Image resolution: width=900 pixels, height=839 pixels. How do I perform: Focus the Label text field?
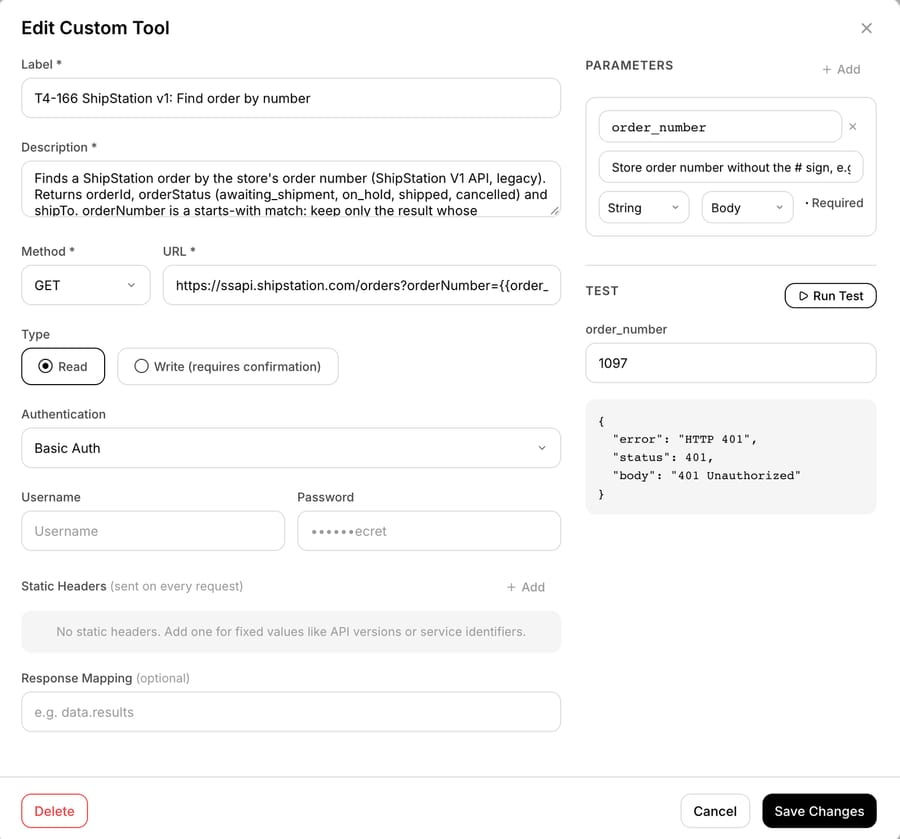pos(291,98)
